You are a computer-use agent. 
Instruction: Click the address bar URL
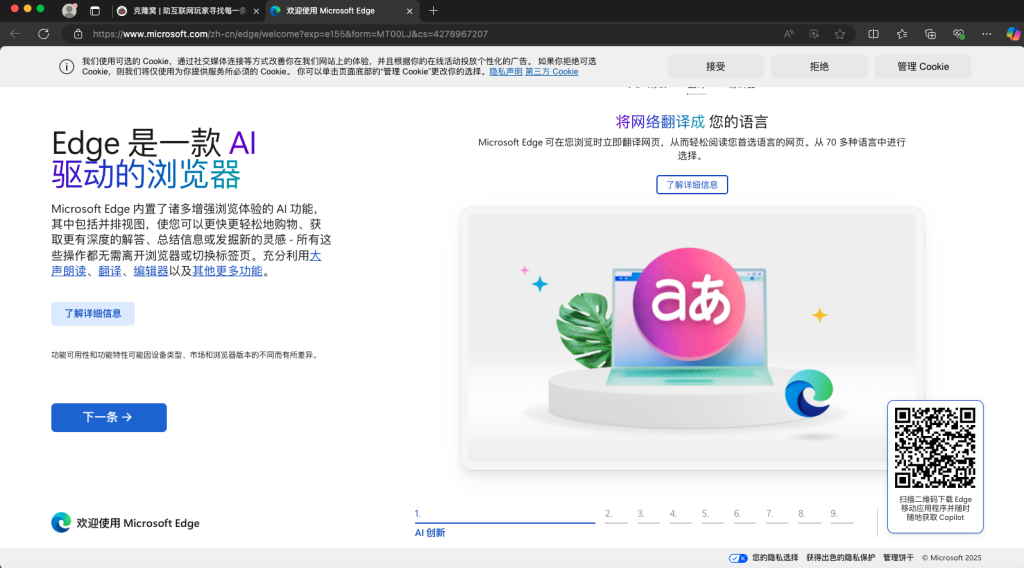point(290,34)
